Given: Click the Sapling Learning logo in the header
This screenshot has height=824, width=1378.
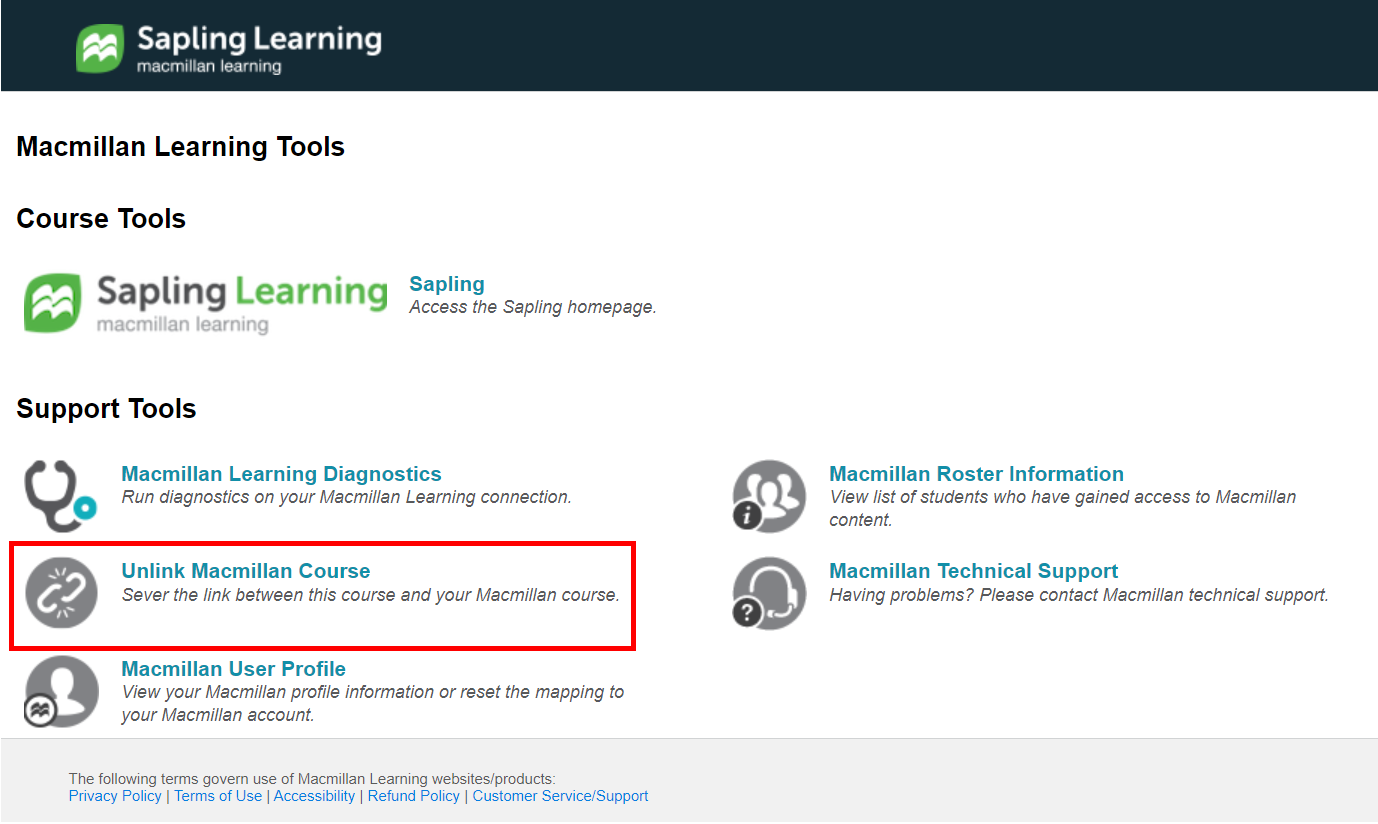Looking at the screenshot, I should tap(228, 46).
